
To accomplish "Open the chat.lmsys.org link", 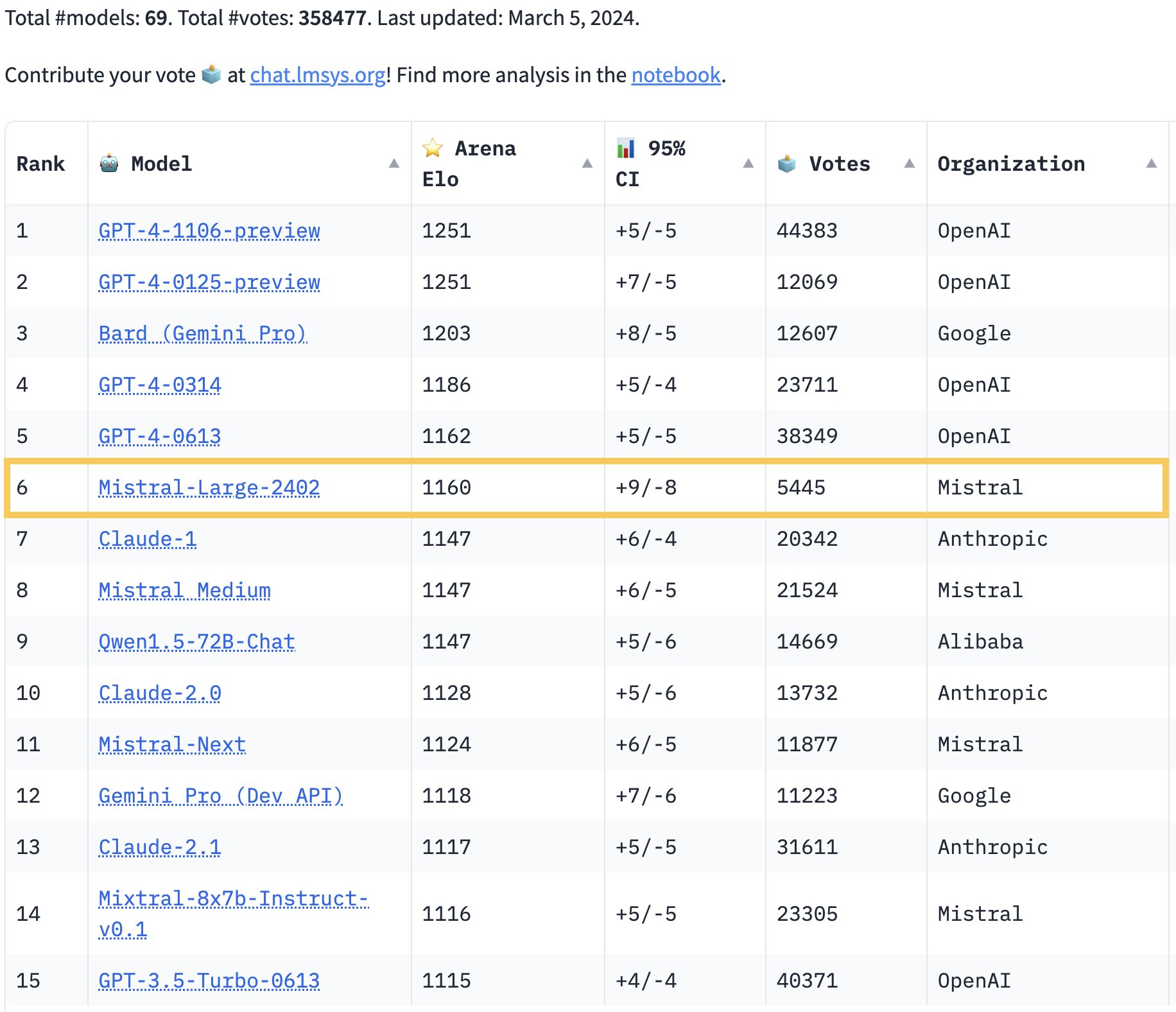I will (318, 75).
